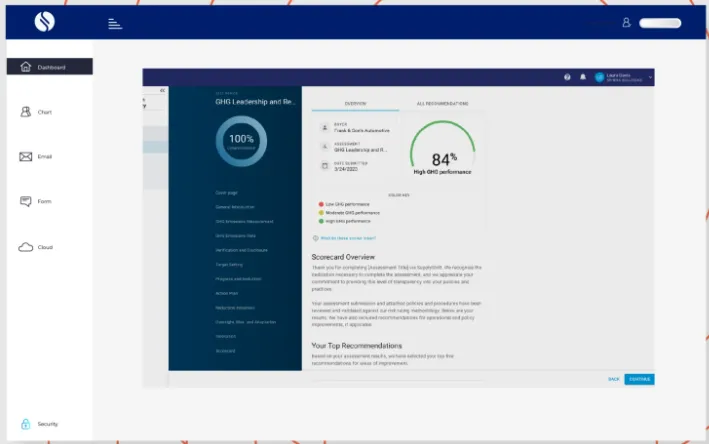709x444 pixels.
Task: Click the help question mark icon
Action: (567, 77)
